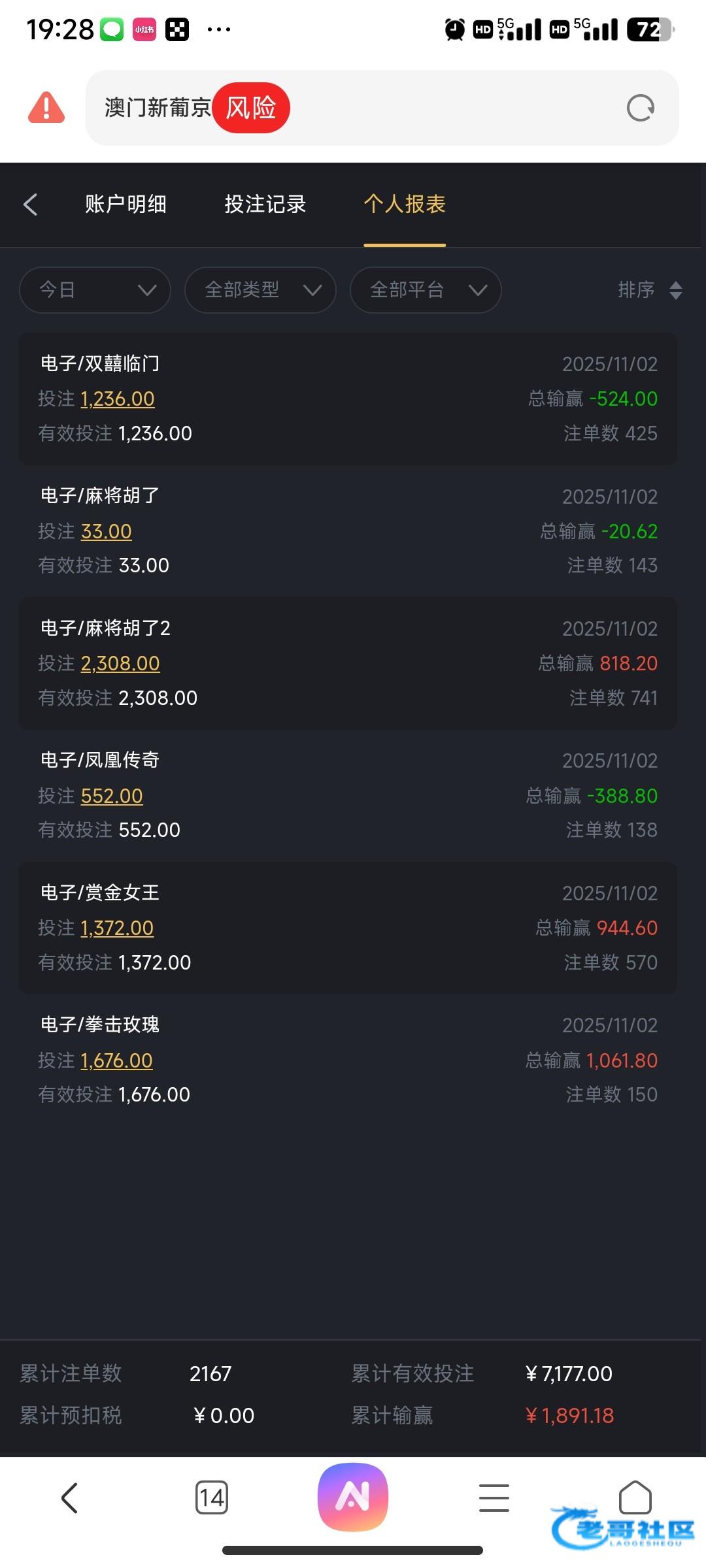Tap the red warning triangle icon
The height and width of the screenshot is (1568, 706).
(x=46, y=108)
